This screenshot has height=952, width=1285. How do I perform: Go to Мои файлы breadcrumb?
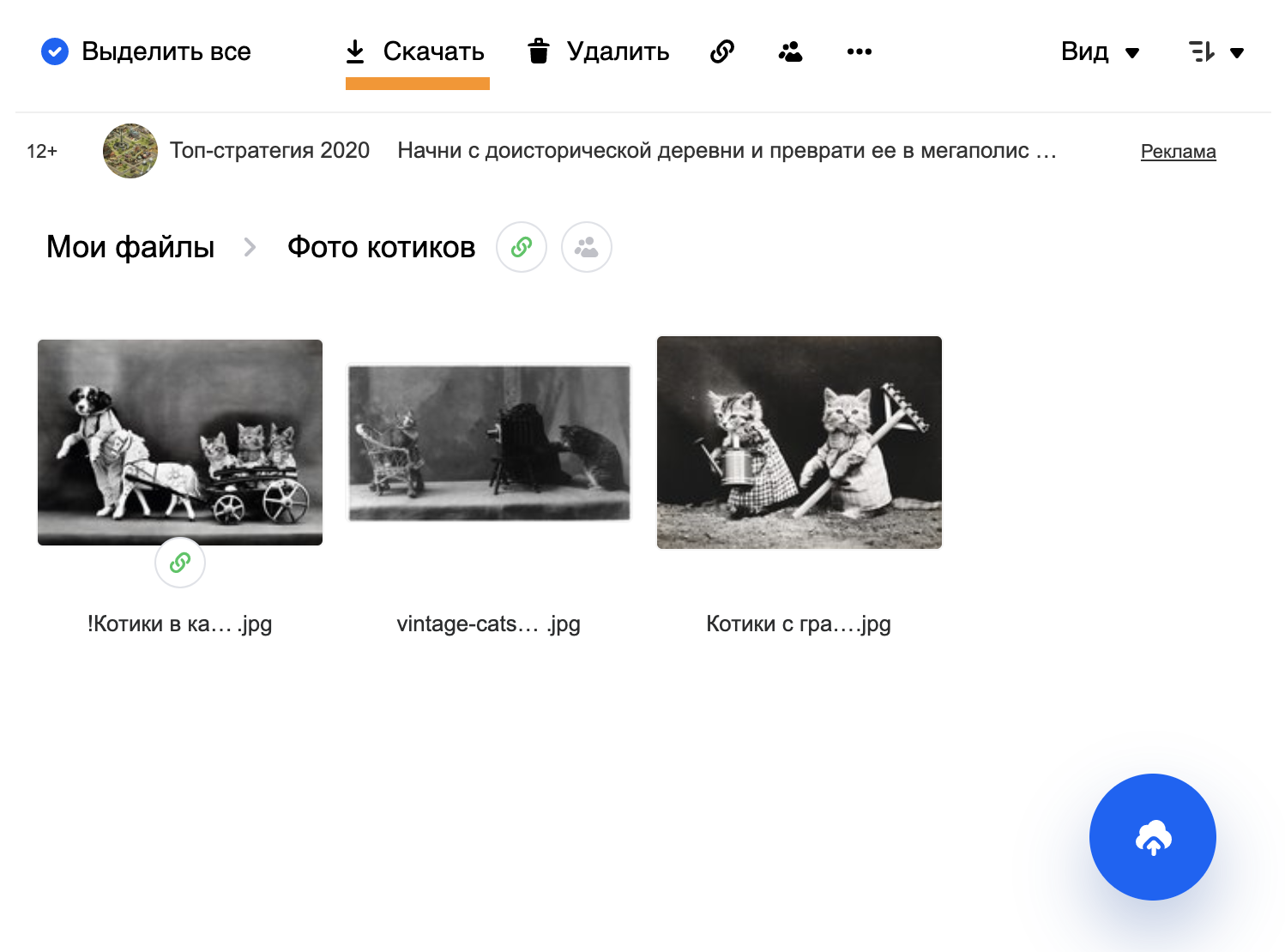(x=130, y=247)
